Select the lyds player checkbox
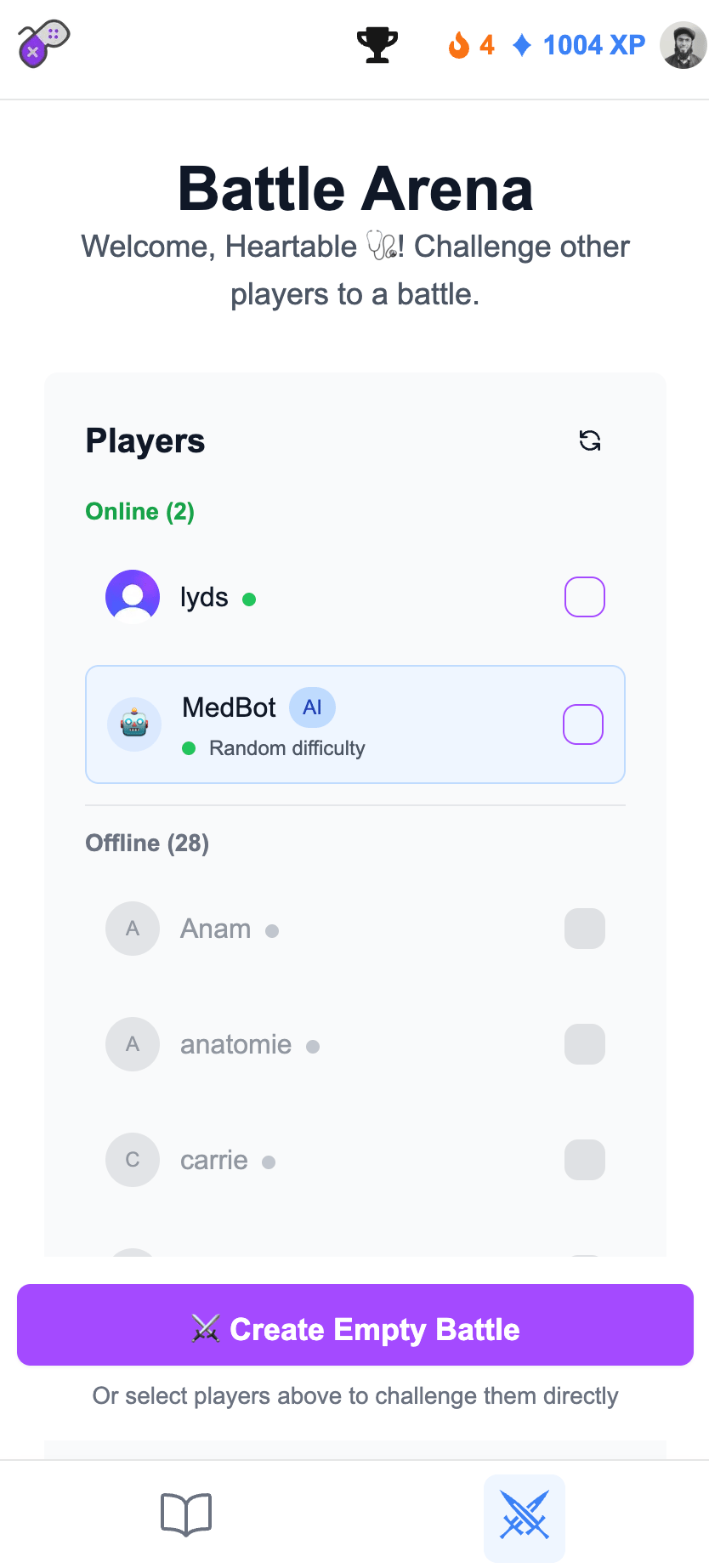This screenshot has width=709, height=1568. (585, 597)
